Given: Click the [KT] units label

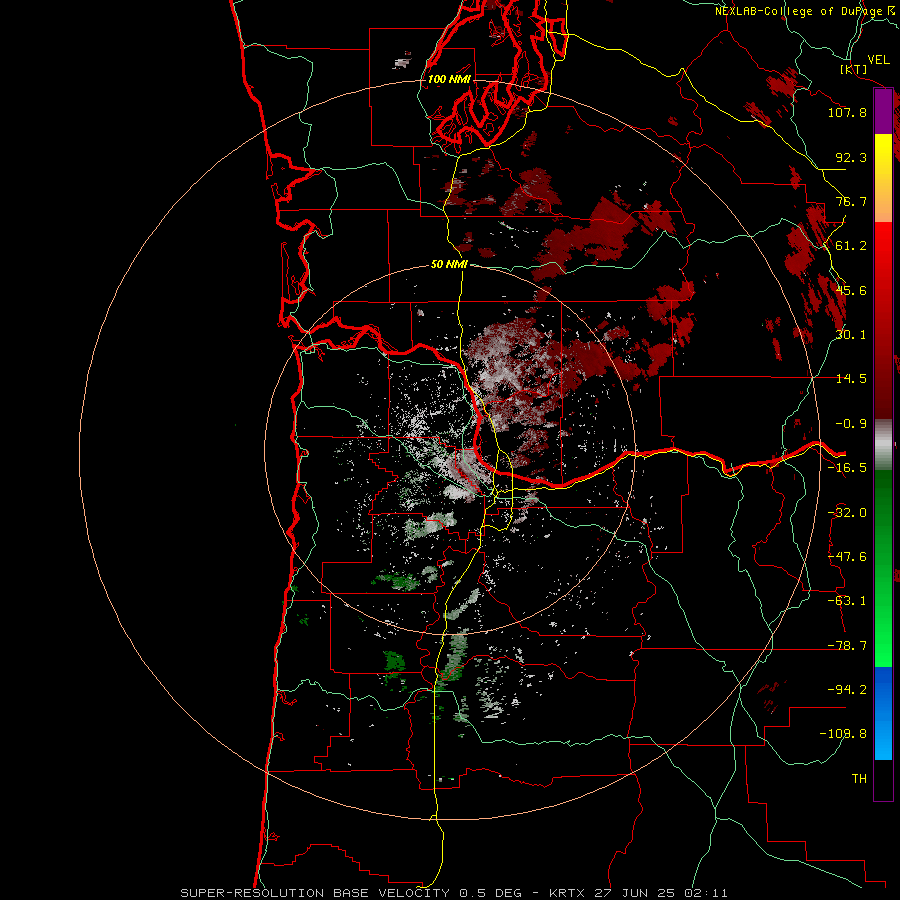Looking at the screenshot, I should pyautogui.click(x=854, y=69).
